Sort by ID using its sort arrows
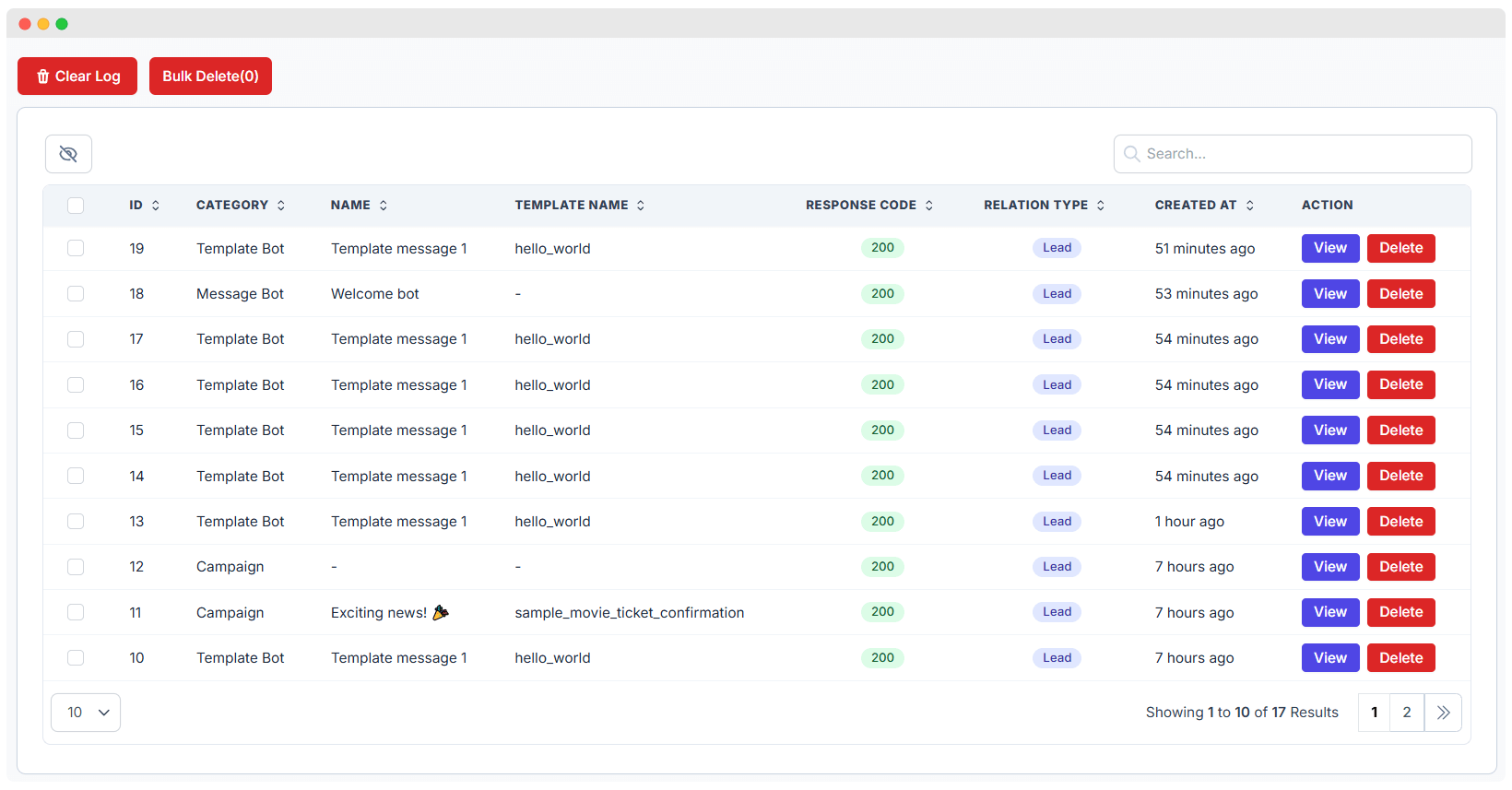This screenshot has width=1512, height=790. [x=156, y=206]
